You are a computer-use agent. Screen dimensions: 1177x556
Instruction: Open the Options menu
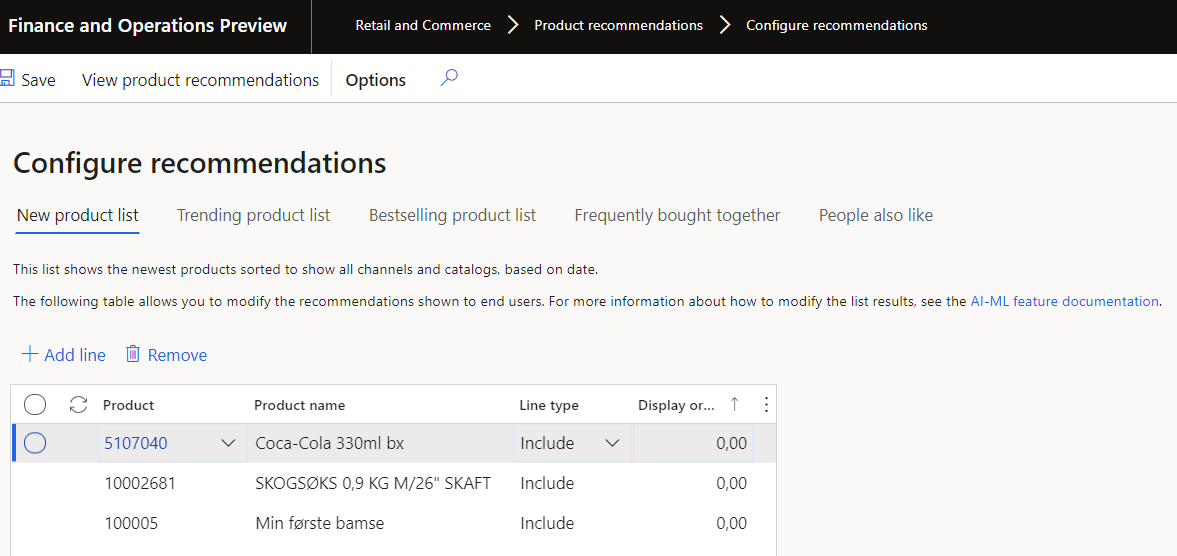click(x=375, y=80)
